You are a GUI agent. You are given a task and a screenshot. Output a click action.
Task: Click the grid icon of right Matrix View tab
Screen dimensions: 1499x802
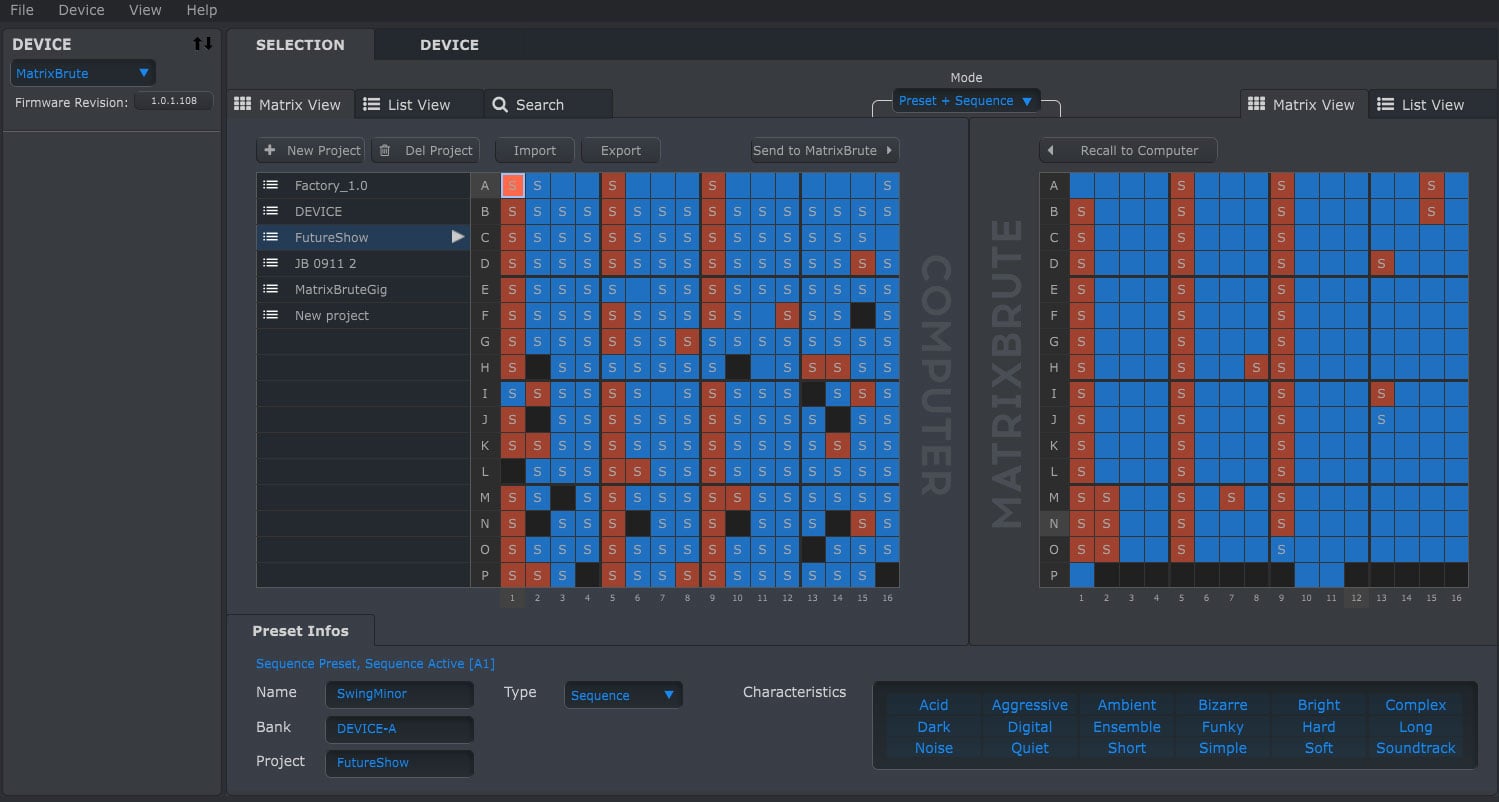pos(1256,104)
